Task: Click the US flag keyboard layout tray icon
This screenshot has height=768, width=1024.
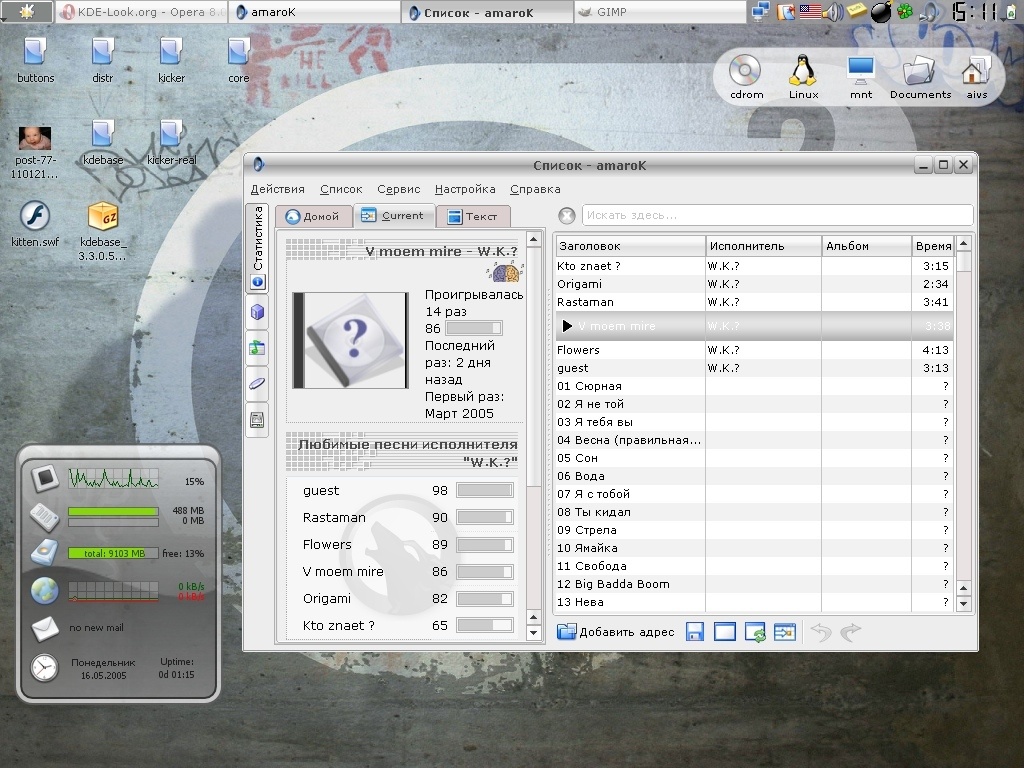Action: pos(810,12)
